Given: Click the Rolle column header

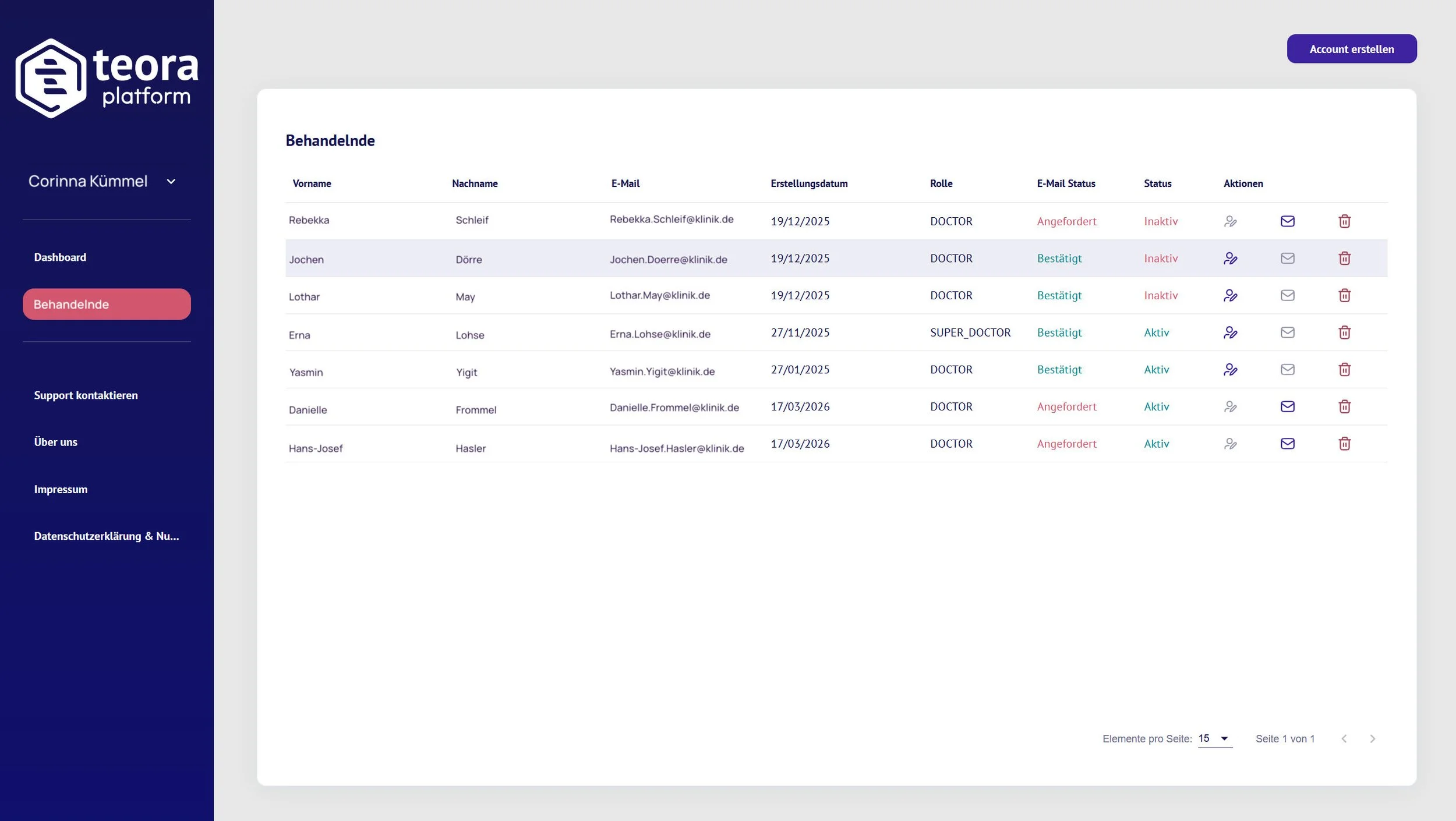Looking at the screenshot, I should [941, 183].
